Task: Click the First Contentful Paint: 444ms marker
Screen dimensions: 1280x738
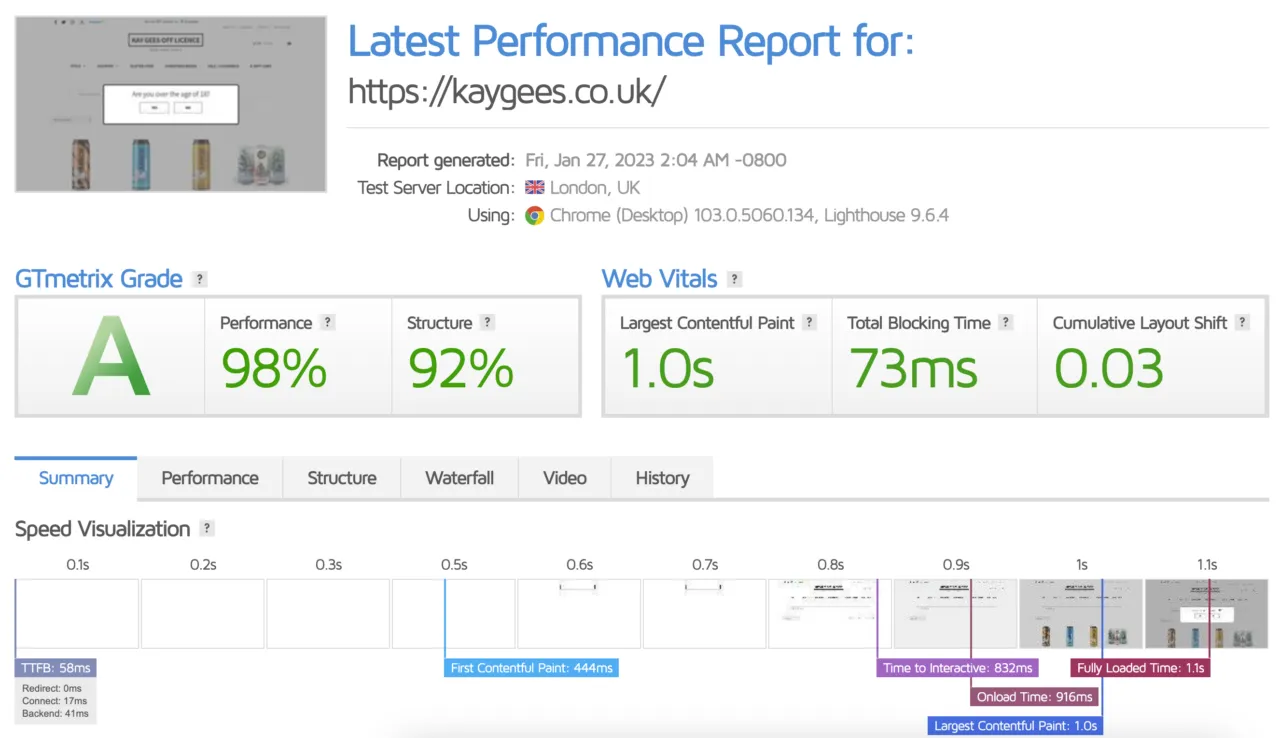Action: pos(532,668)
